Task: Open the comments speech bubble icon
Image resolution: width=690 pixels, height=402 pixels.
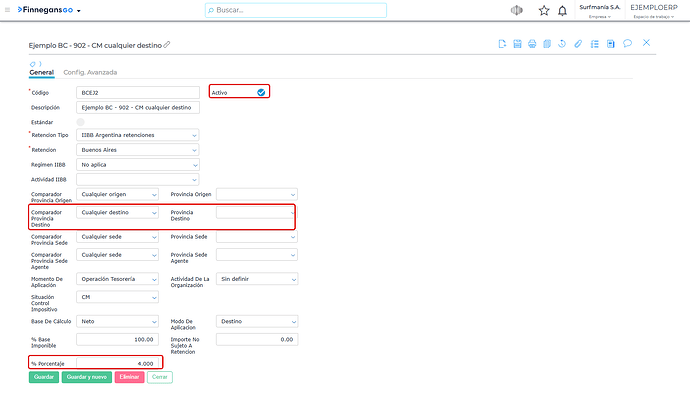Action: tap(628, 43)
